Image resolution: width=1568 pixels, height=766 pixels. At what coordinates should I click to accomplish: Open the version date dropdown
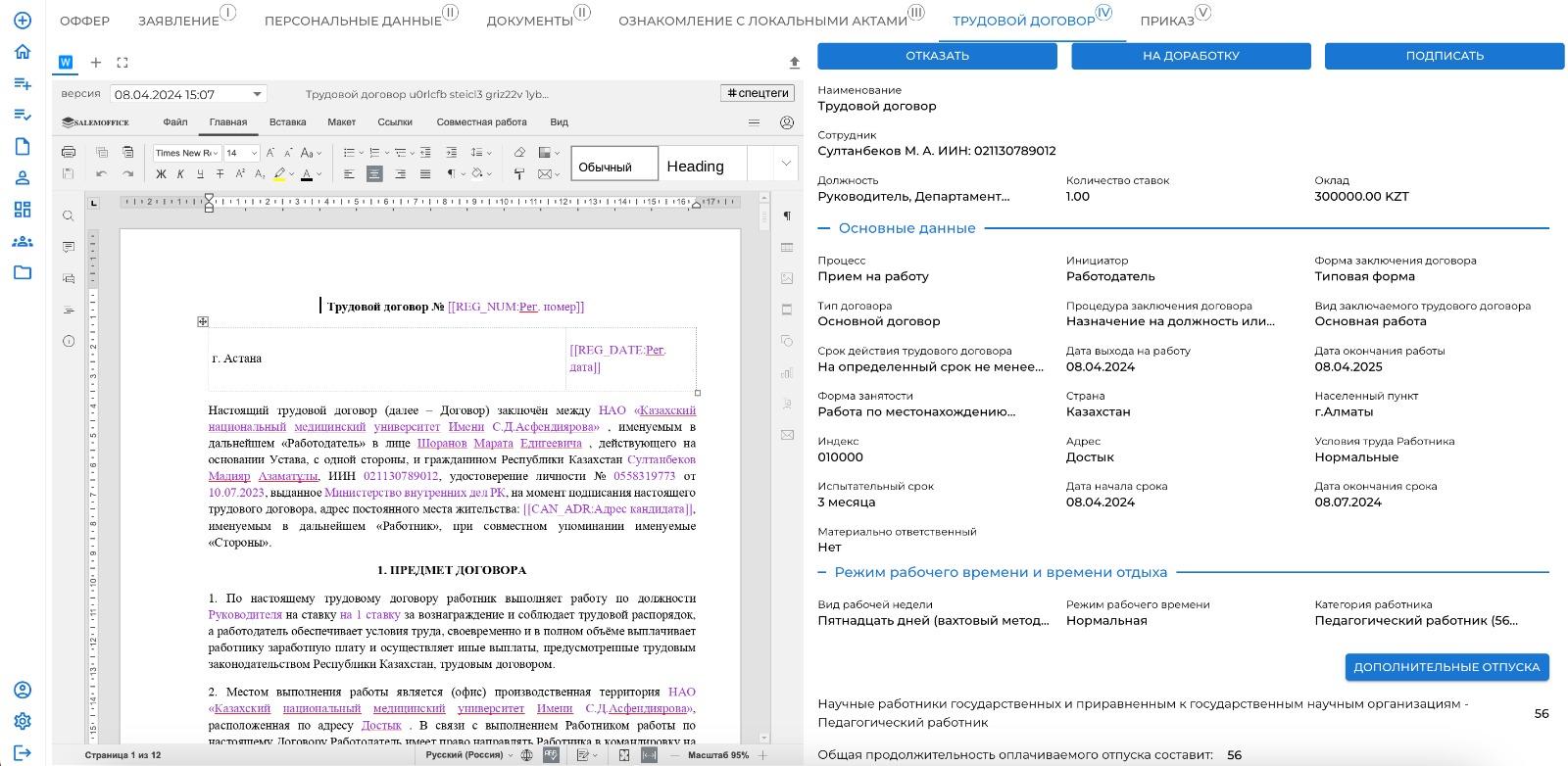coord(257,94)
